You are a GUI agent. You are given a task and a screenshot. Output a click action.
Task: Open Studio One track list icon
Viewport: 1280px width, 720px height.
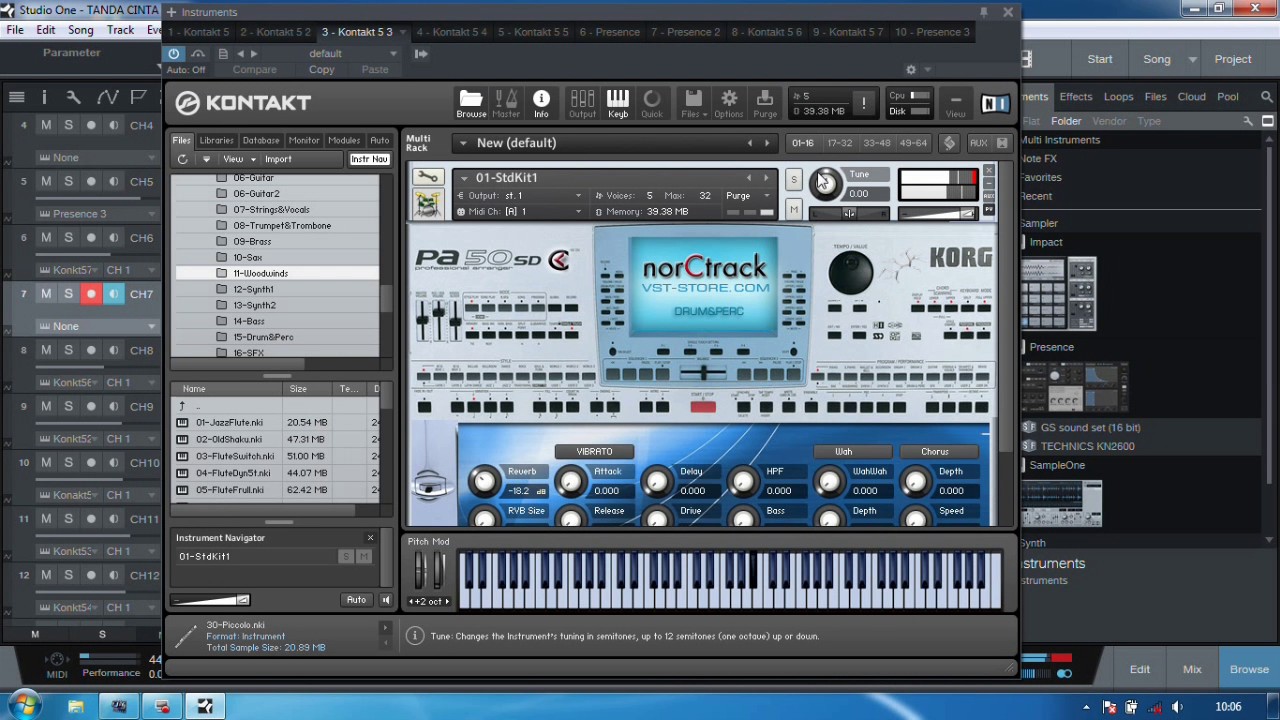point(16,97)
